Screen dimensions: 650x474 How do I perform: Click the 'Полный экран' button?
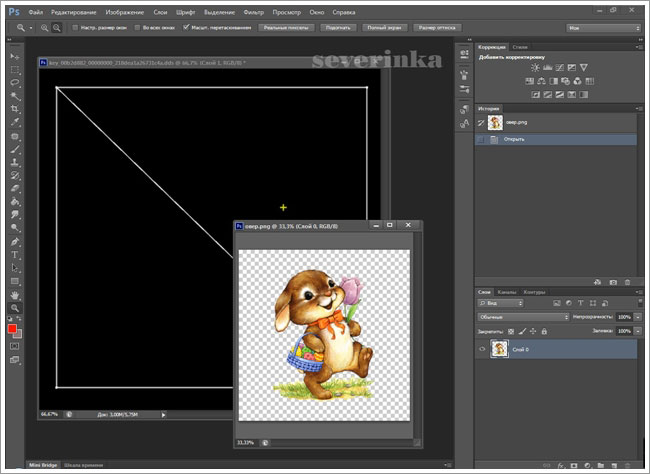pyautogui.click(x=387, y=28)
